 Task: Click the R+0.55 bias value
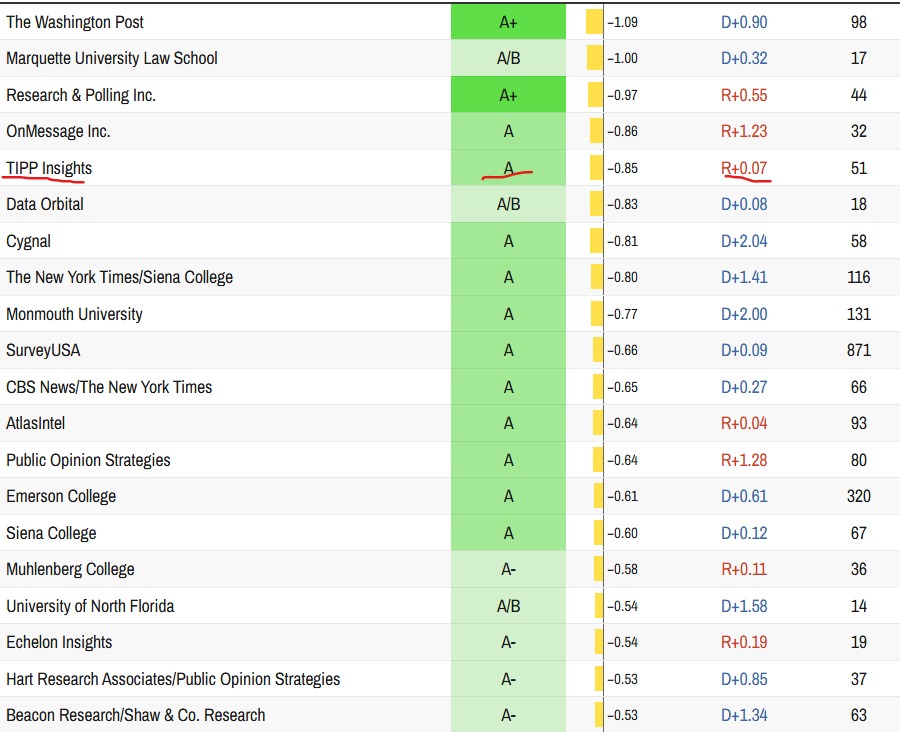744,95
